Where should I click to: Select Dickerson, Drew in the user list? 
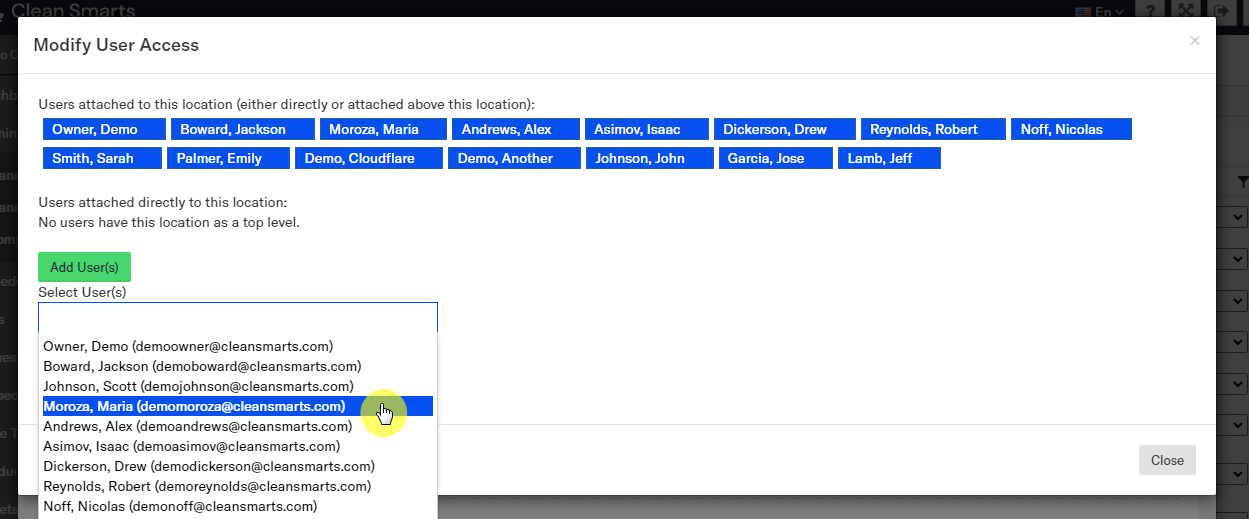click(209, 466)
